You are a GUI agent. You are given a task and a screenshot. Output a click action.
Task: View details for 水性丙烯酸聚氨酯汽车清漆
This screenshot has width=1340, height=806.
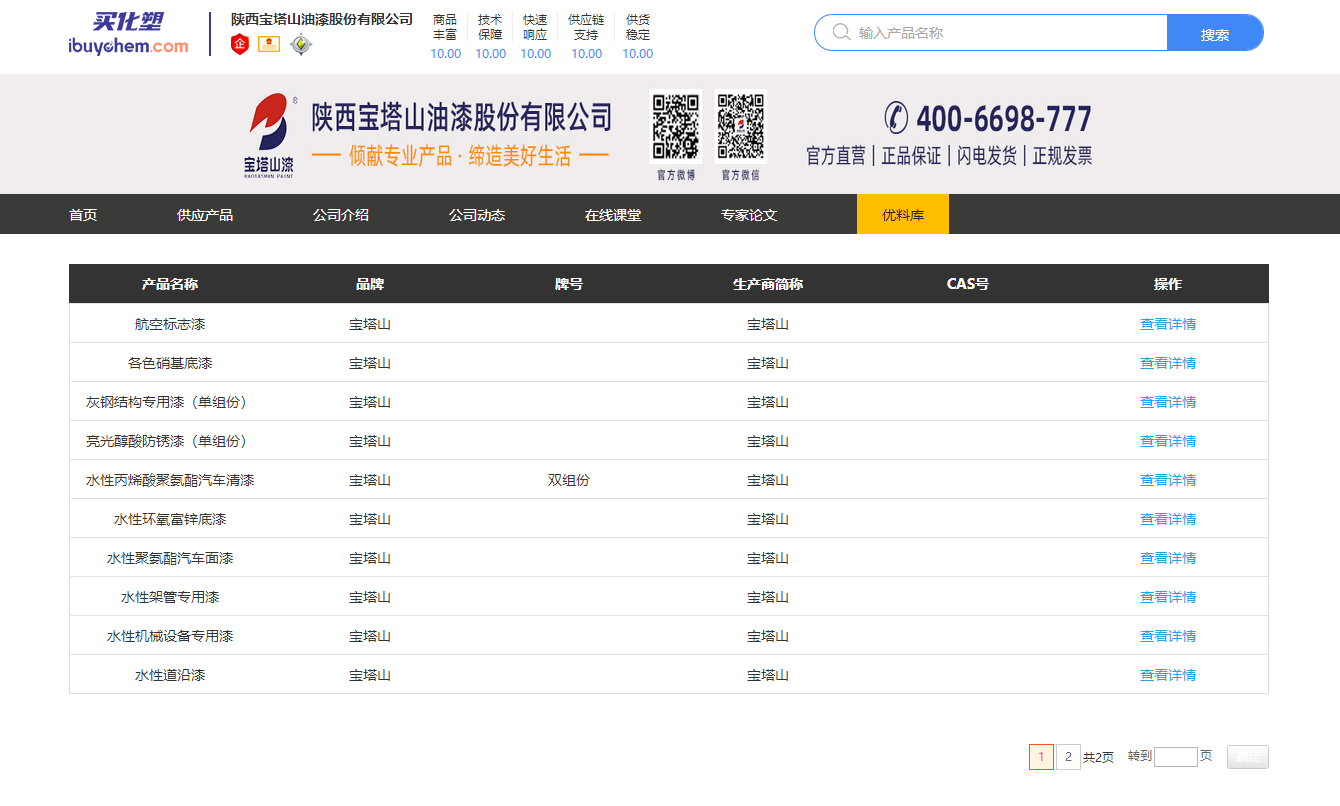tap(1168, 480)
